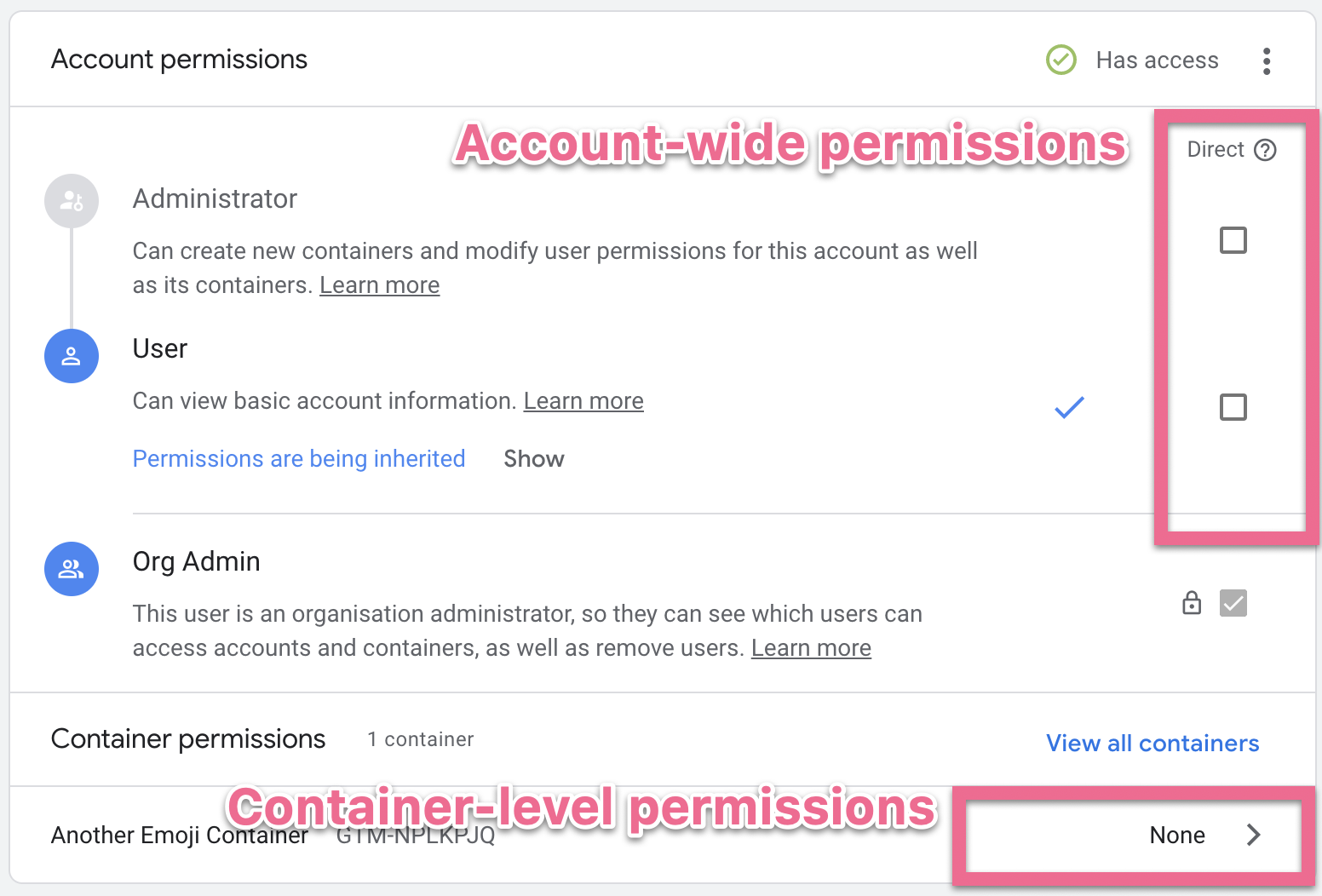
Task: Click the green Has access checkmark icon
Action: (x=1060, y=60)
